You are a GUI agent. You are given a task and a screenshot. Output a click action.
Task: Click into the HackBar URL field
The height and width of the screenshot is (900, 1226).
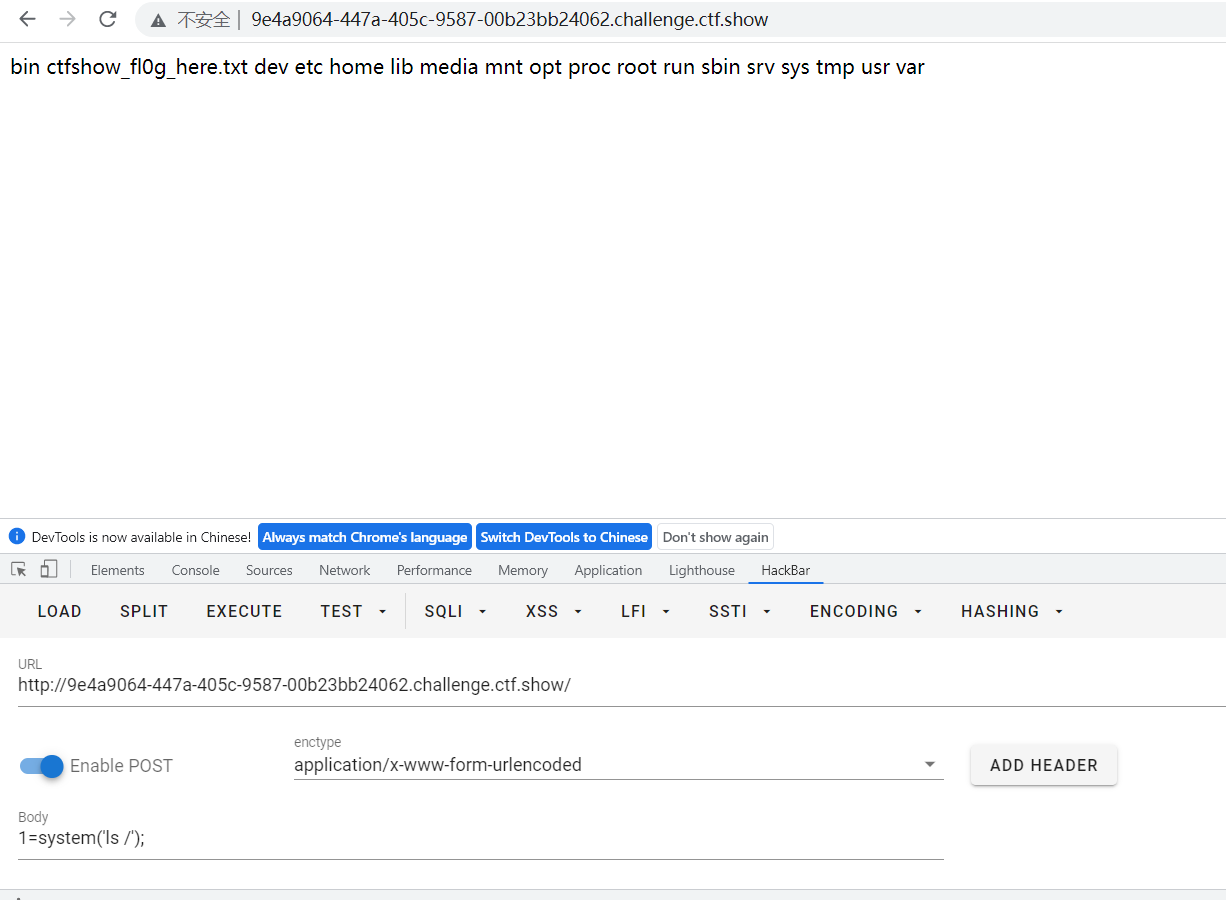(x=620, y=686)
